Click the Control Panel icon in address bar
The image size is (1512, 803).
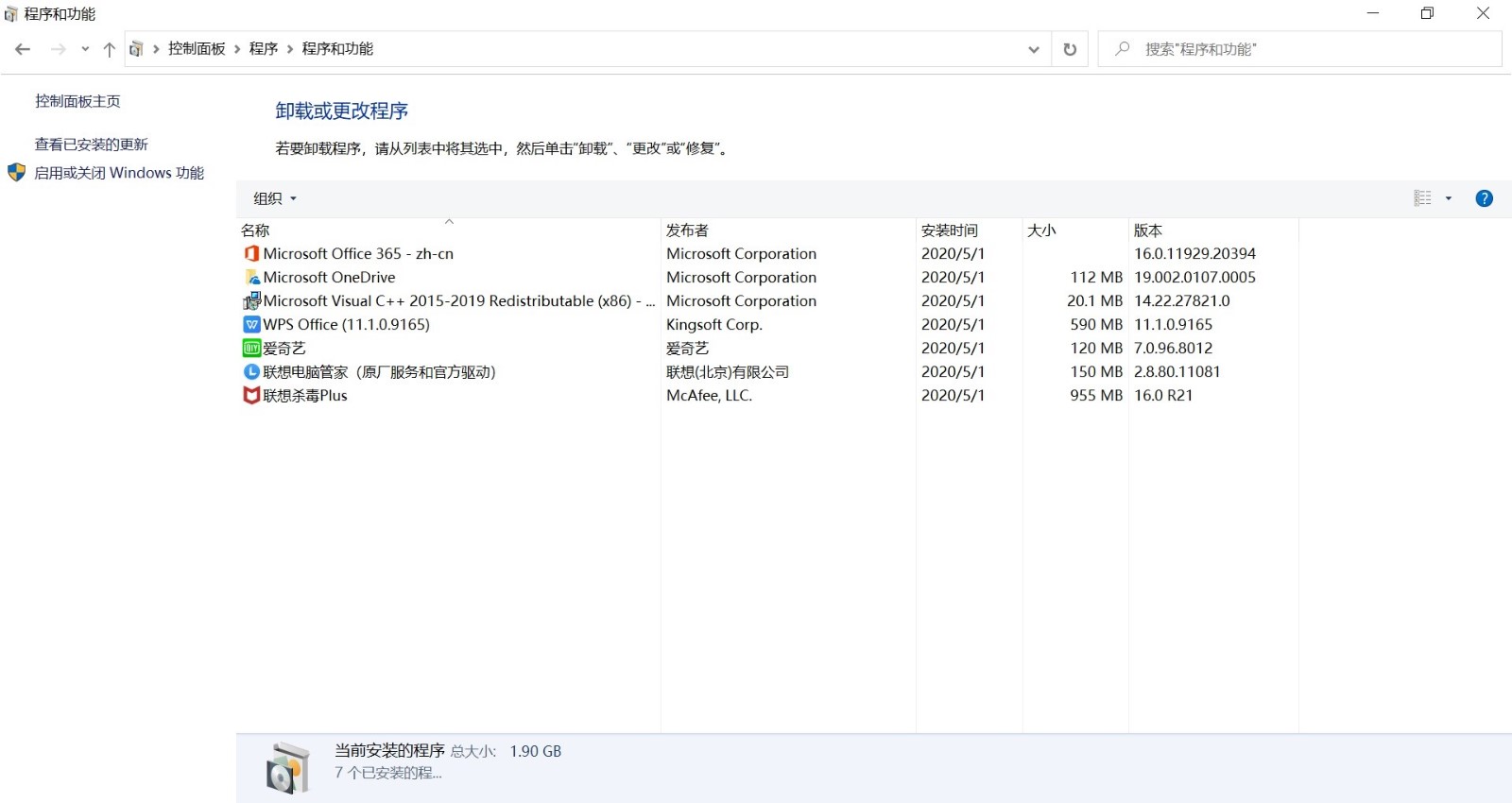click(136, 49)
